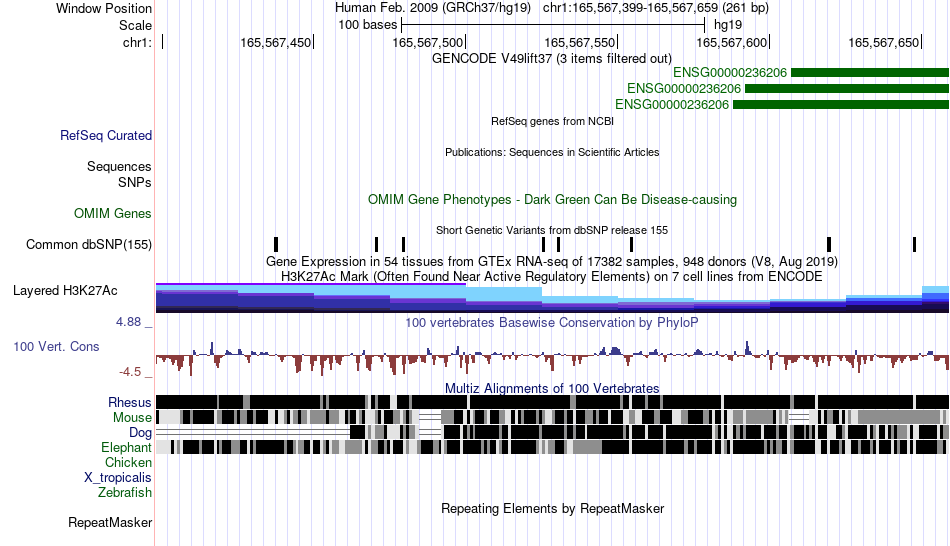Click Multiz Alignments of 100 Vertebrates title
Viewport: 950px width, 546px height.
[x=552, y=388]
